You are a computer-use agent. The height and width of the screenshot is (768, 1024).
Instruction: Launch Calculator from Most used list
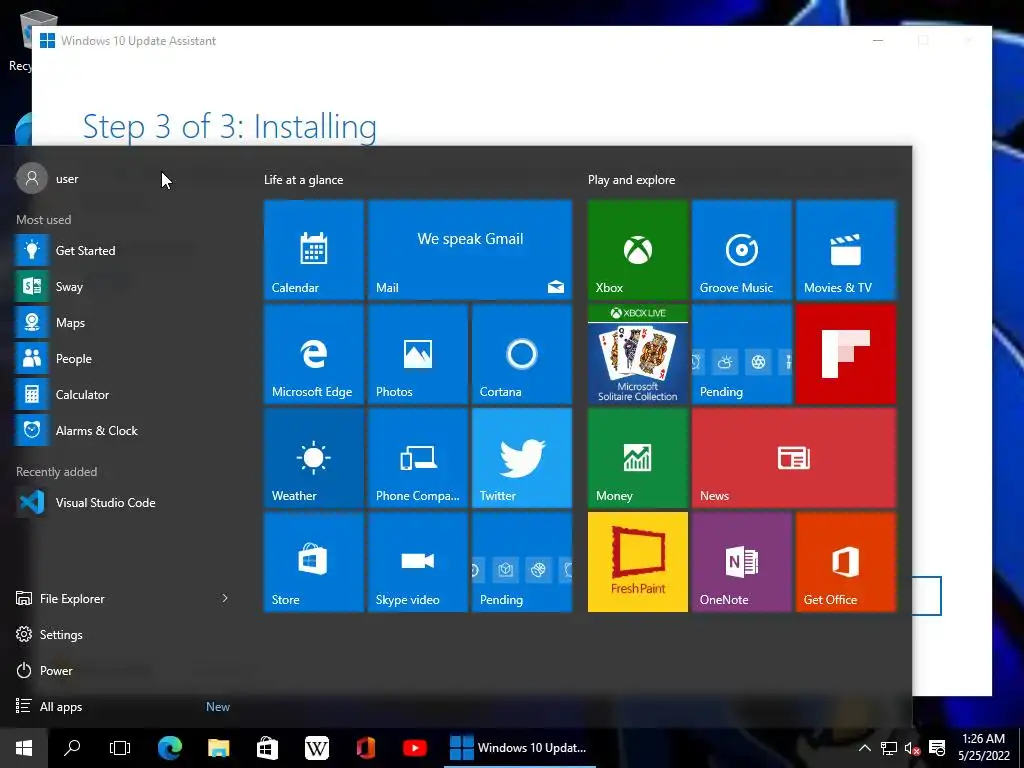(124, 394)
